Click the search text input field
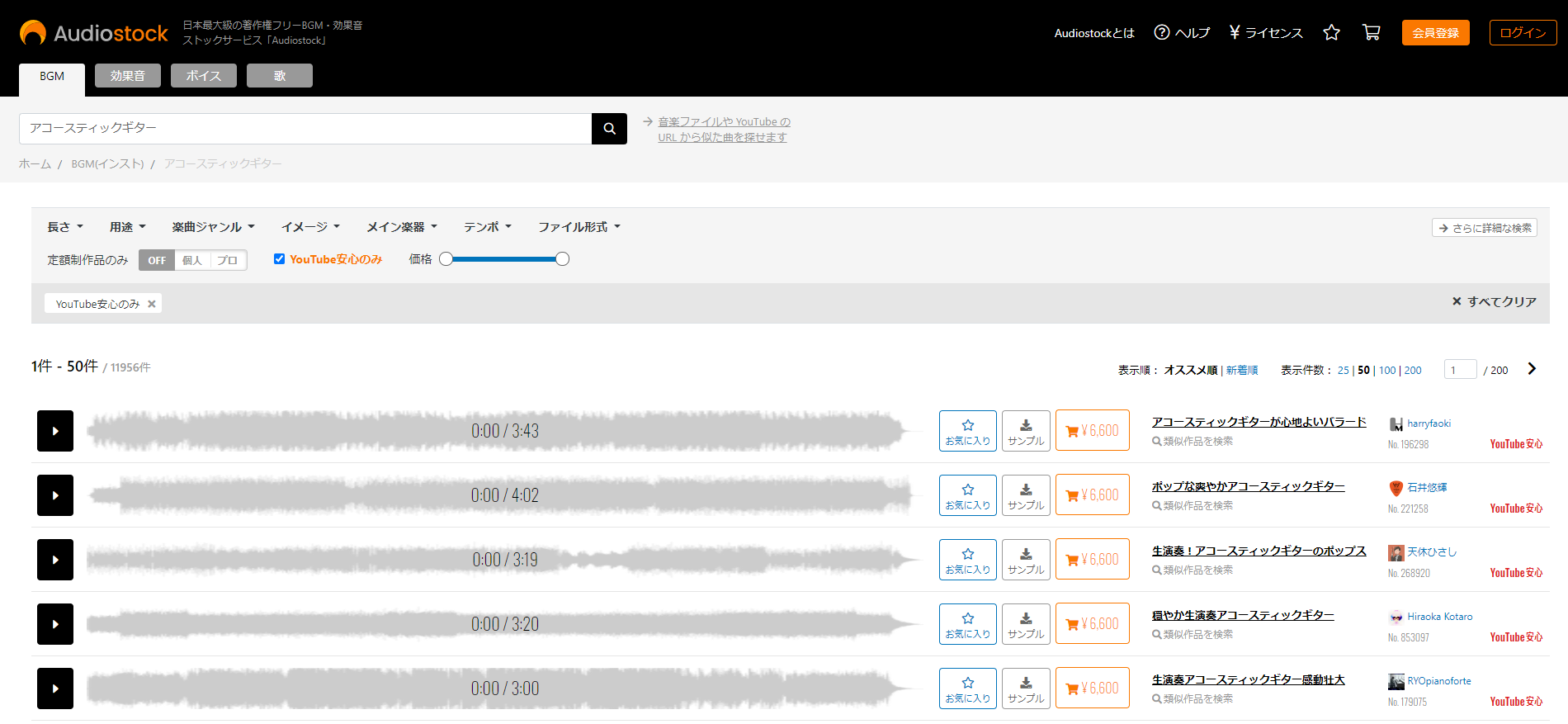This screenshot has height=724, width=1568. (x=305, y=129)
